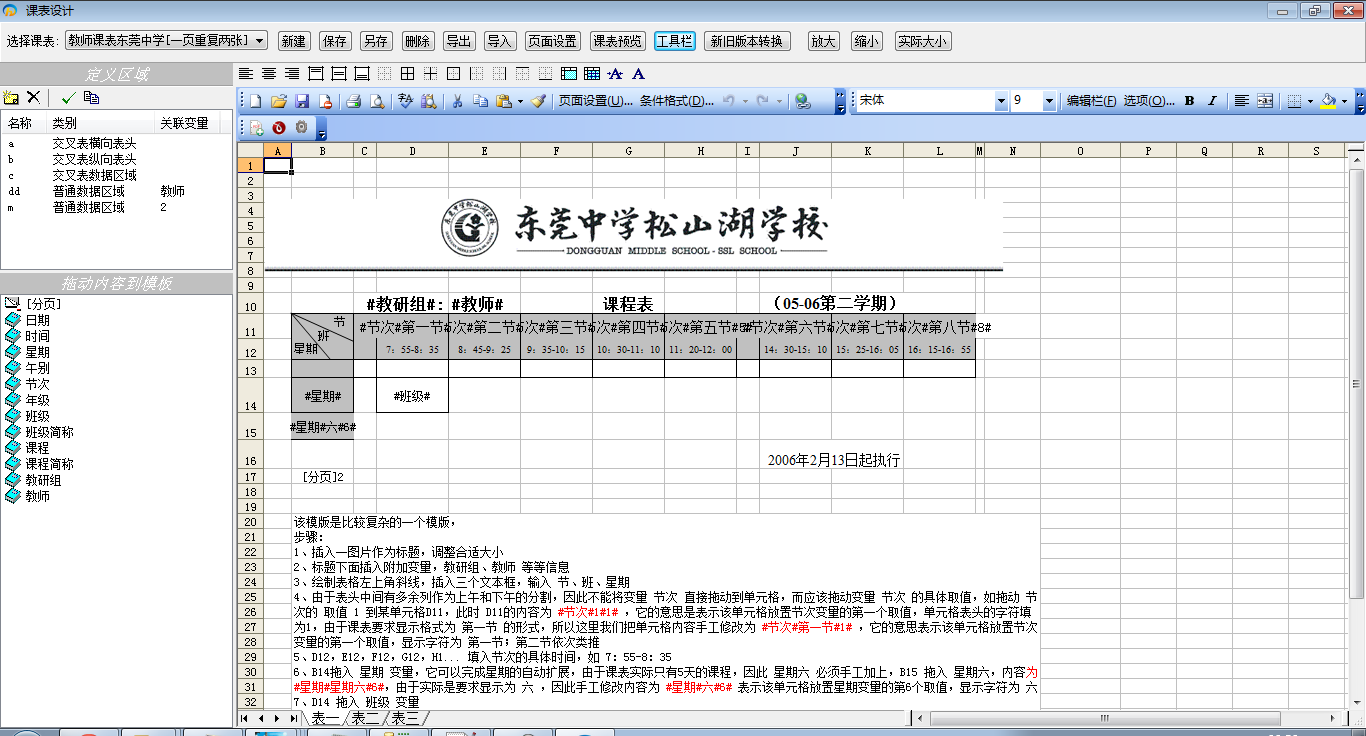Screen dimensions: 1366x736
Task: Open 条件格式(D)... menu item
Action: point(677,101)
